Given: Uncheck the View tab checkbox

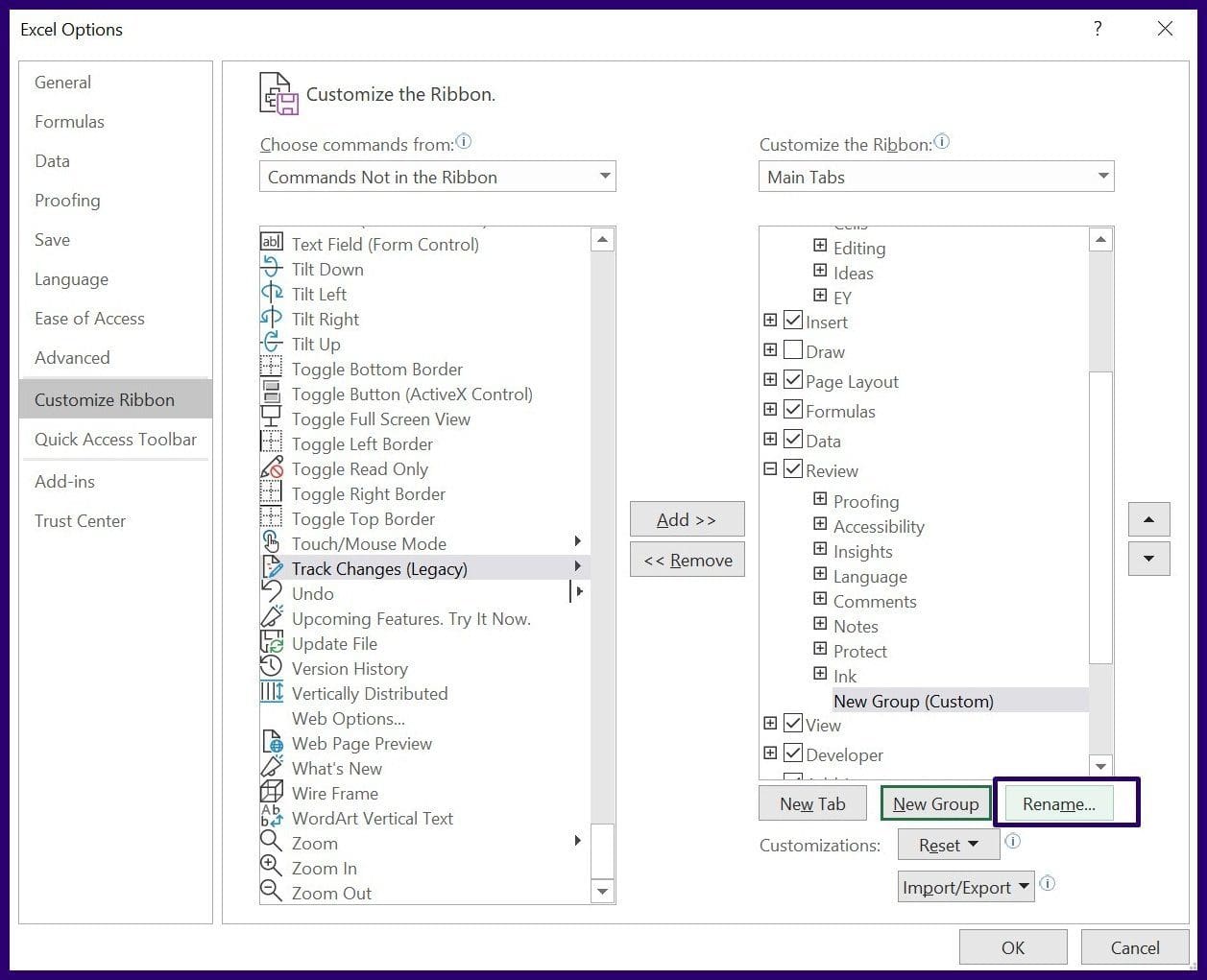Looking at the screenshot, I should (x=793, y=724).
